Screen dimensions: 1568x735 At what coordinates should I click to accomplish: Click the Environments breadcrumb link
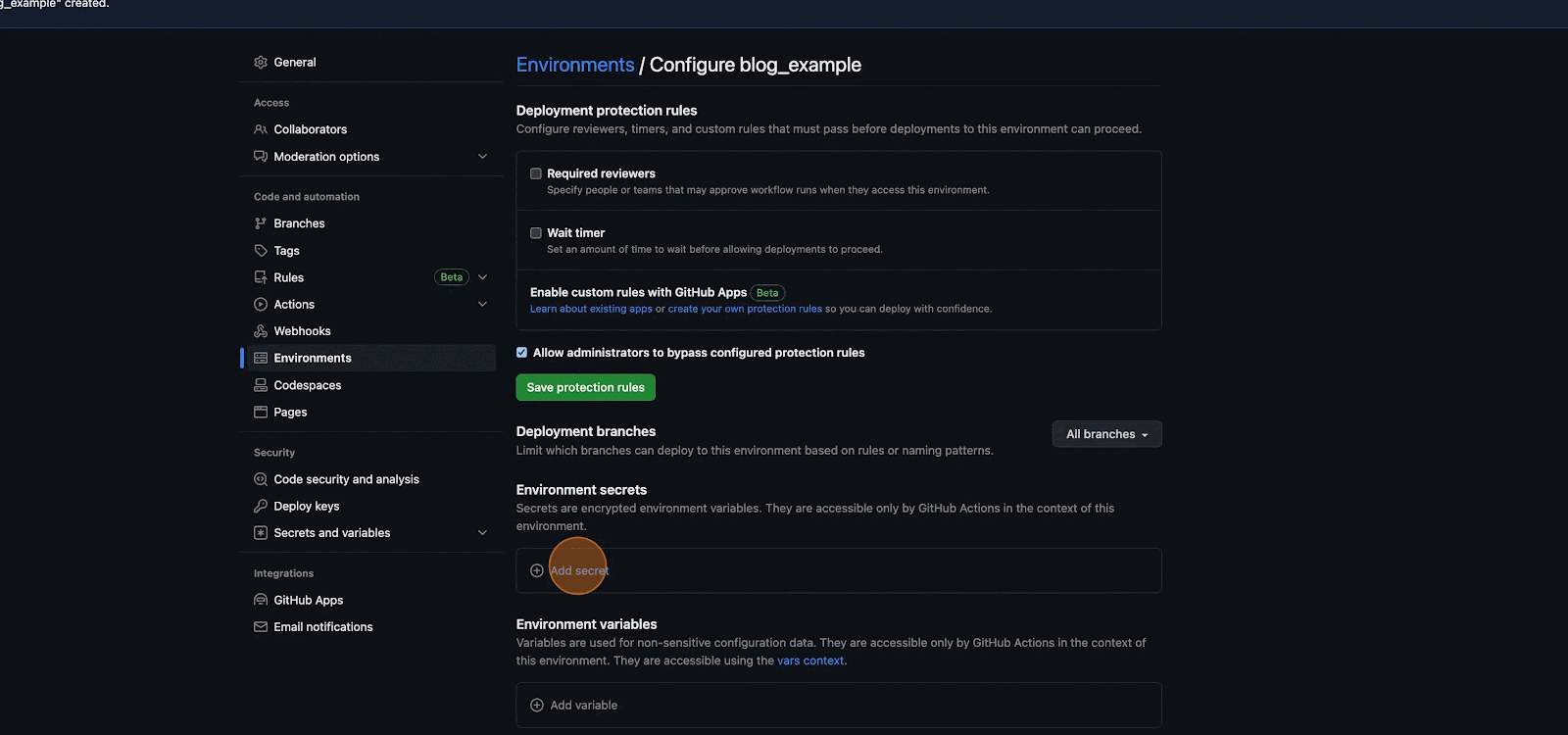click(x=575, y=65)
